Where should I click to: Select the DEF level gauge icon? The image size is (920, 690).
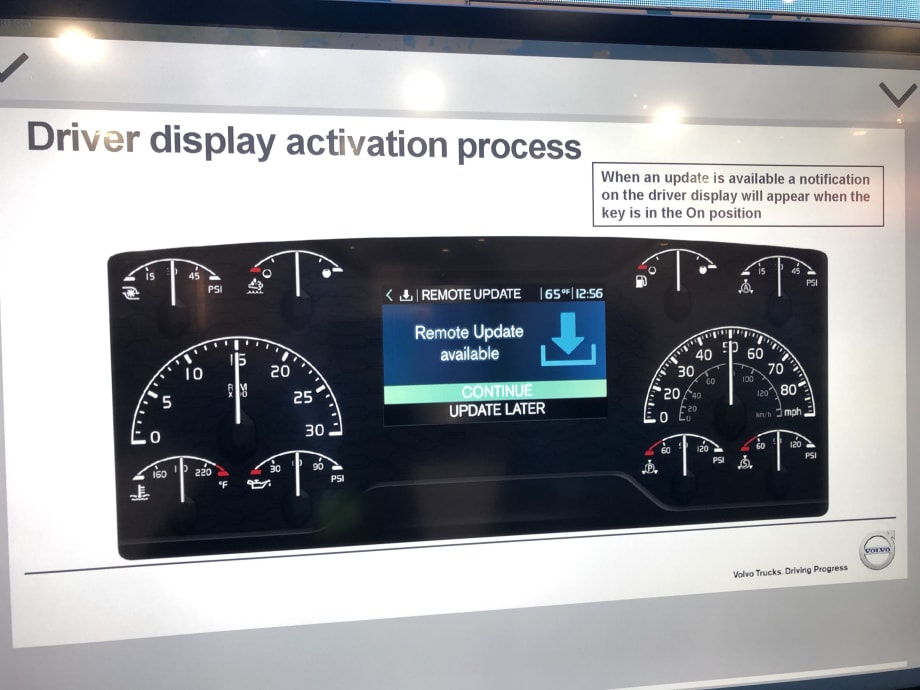coord(254,285)
